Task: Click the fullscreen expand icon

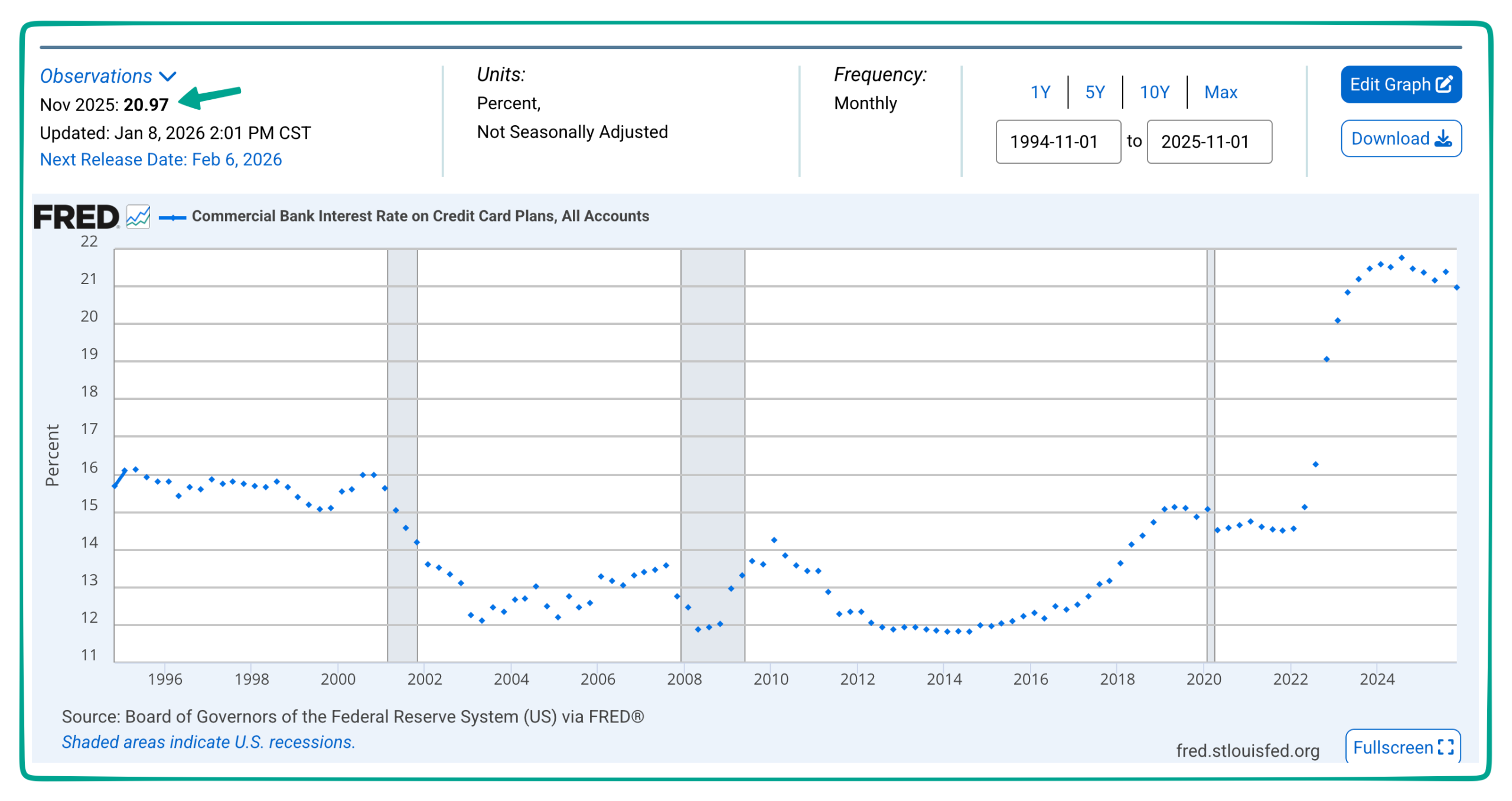Action: tap(1447, 747)
